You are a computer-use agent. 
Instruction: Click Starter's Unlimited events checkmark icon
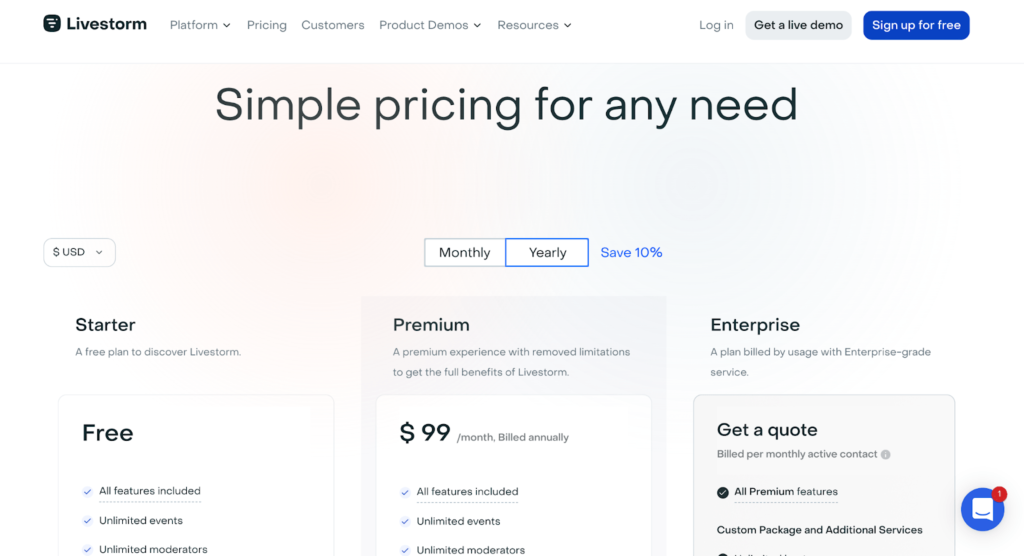click(88, 521)
